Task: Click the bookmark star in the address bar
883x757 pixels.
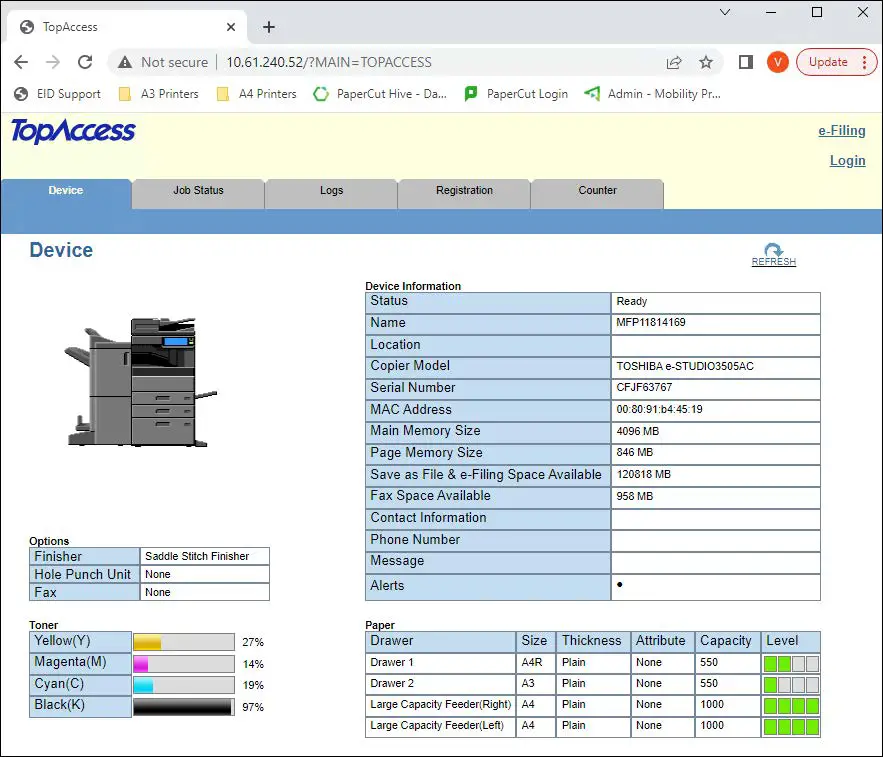Action: [707, 62]
